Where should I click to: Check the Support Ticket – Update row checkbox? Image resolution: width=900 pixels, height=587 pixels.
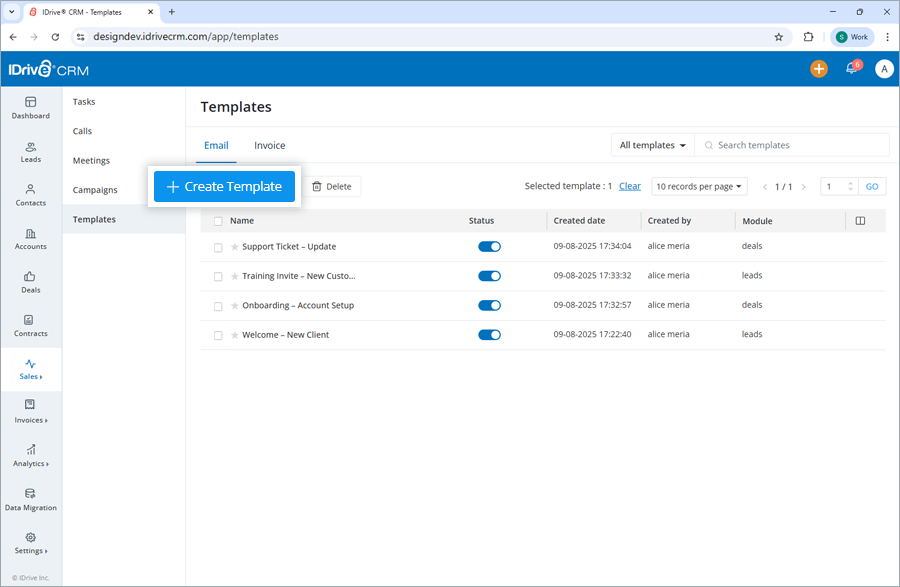click(218, 246)
